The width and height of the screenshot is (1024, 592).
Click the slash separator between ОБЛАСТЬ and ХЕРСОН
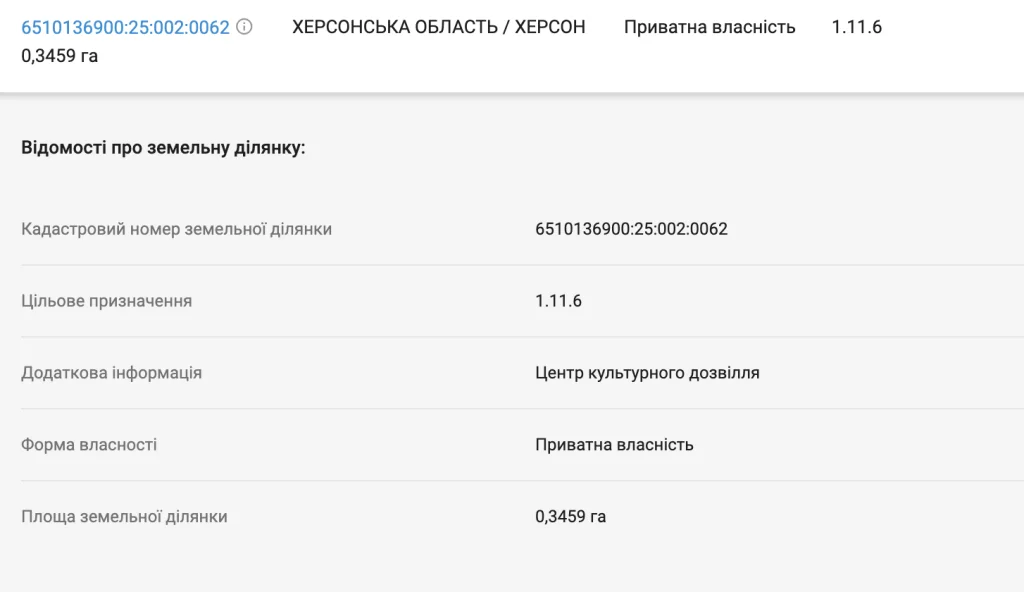(x=507, y=27)
